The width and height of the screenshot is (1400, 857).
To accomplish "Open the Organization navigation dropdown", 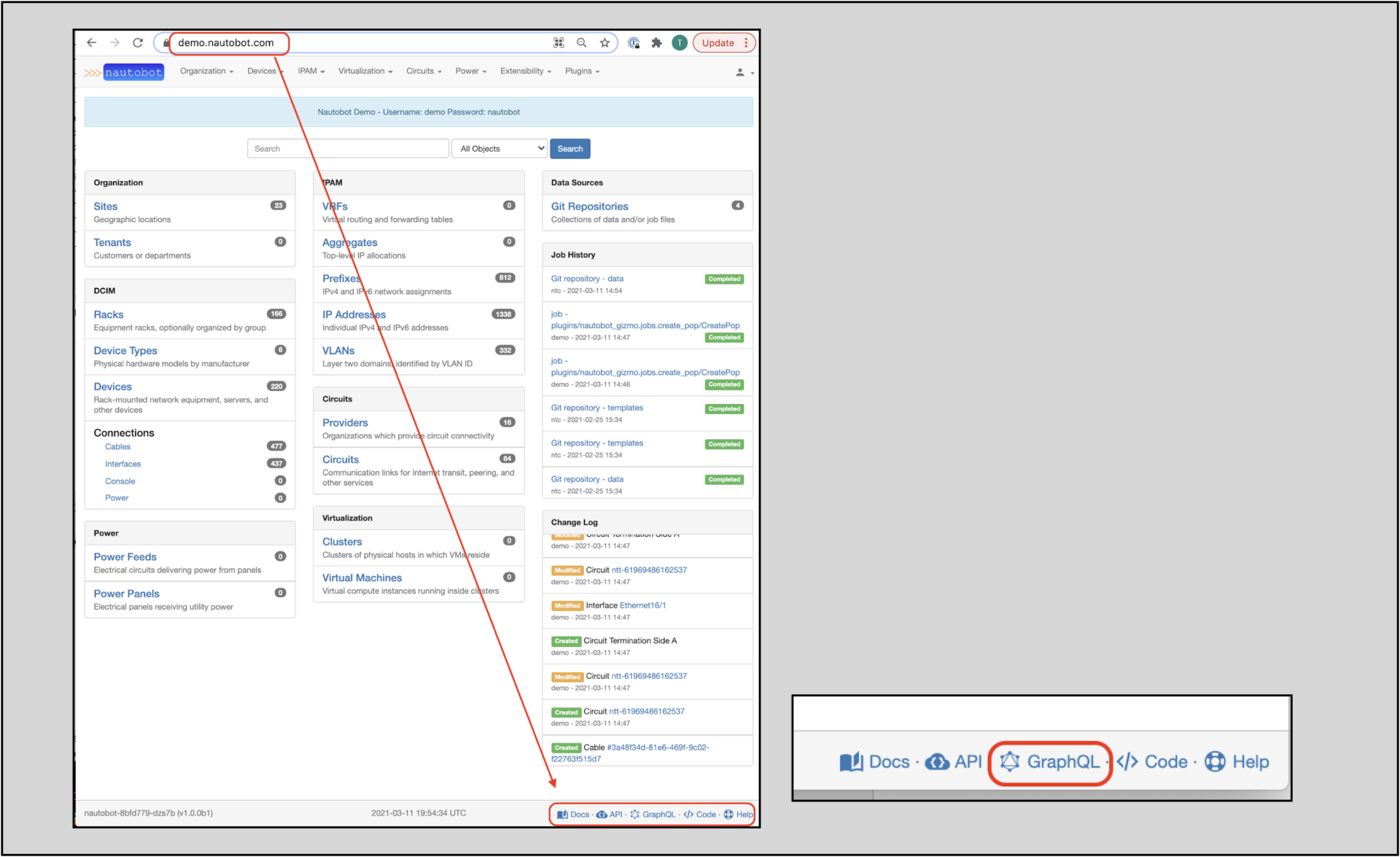I will pos(206,71).
